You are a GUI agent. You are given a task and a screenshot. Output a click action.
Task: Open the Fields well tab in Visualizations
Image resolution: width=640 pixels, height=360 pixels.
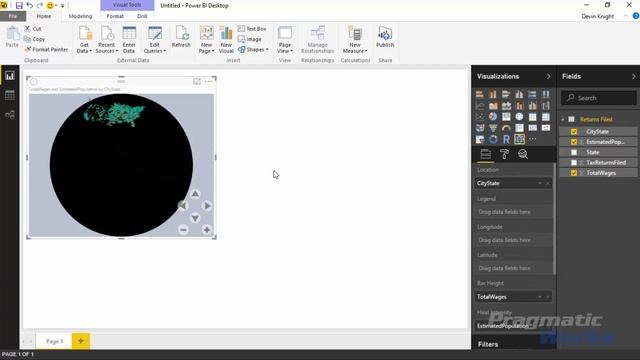(485, 154)
